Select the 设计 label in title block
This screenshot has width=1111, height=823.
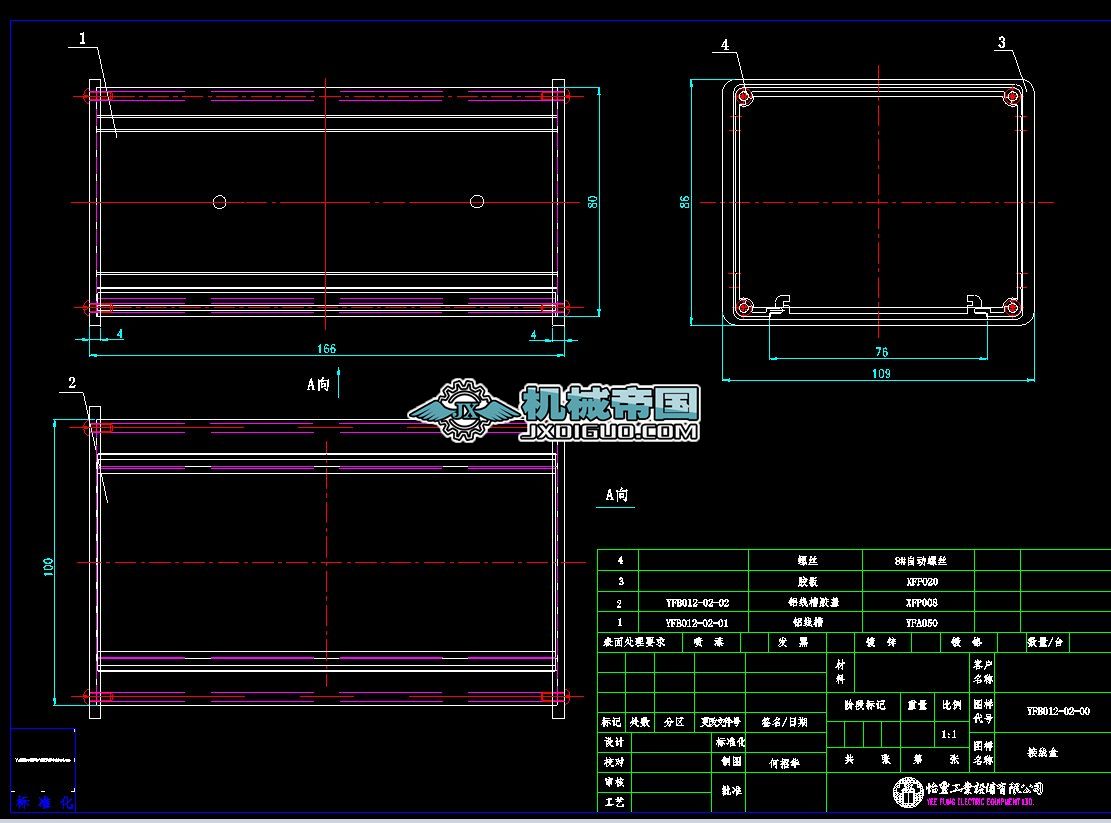pos(614,742)
